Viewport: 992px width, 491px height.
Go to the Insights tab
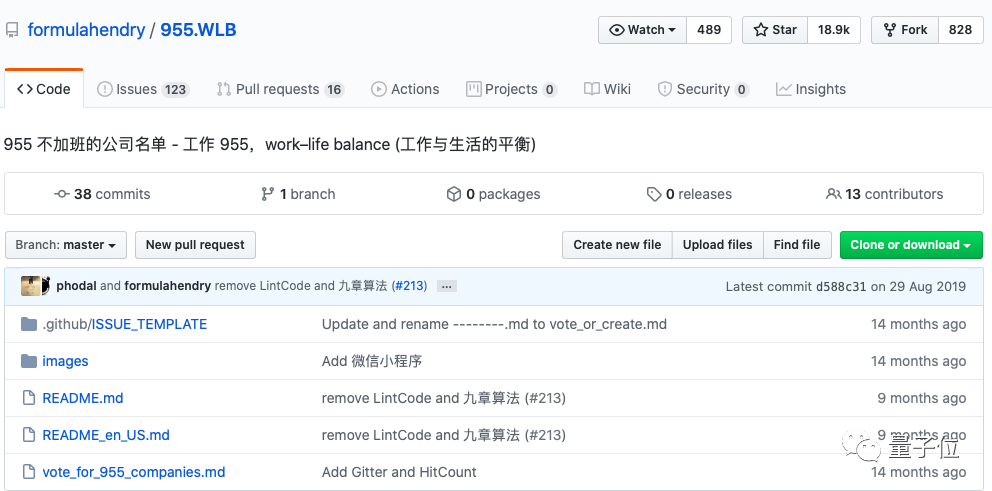coord(811,89)
